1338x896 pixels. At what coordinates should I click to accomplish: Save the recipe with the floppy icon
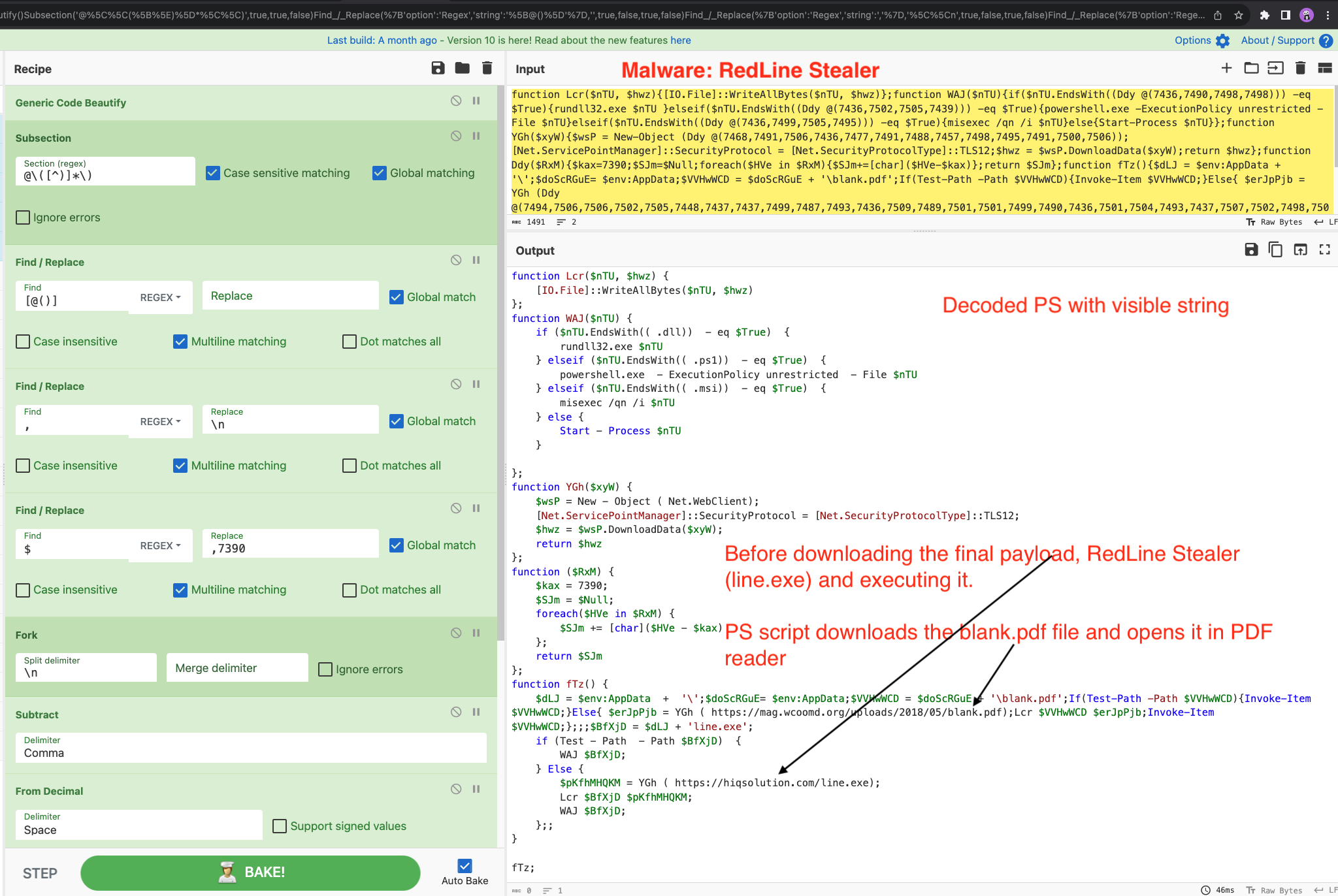pyautogui.click(x=438, y=68)
